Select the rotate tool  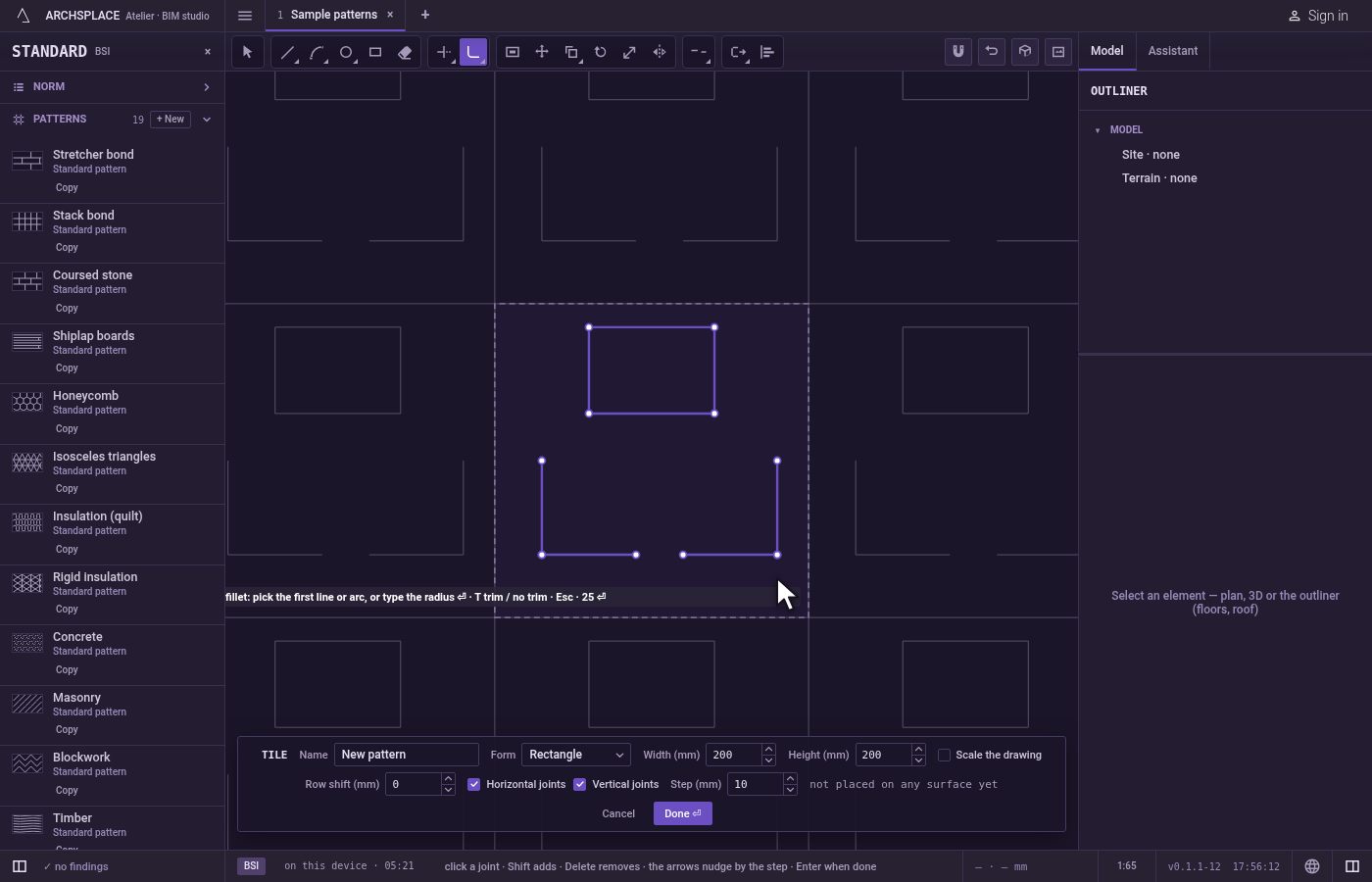601,52
